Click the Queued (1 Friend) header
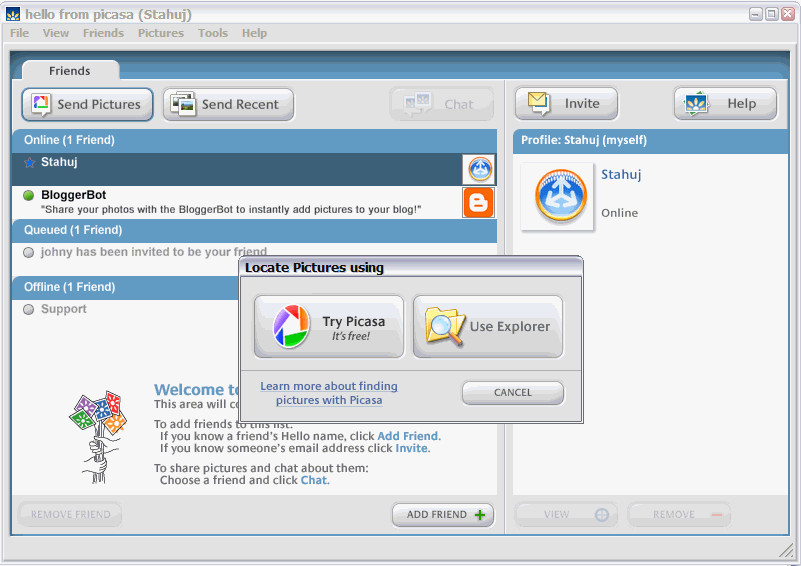 pyautogui.click(x=254, y=230)
